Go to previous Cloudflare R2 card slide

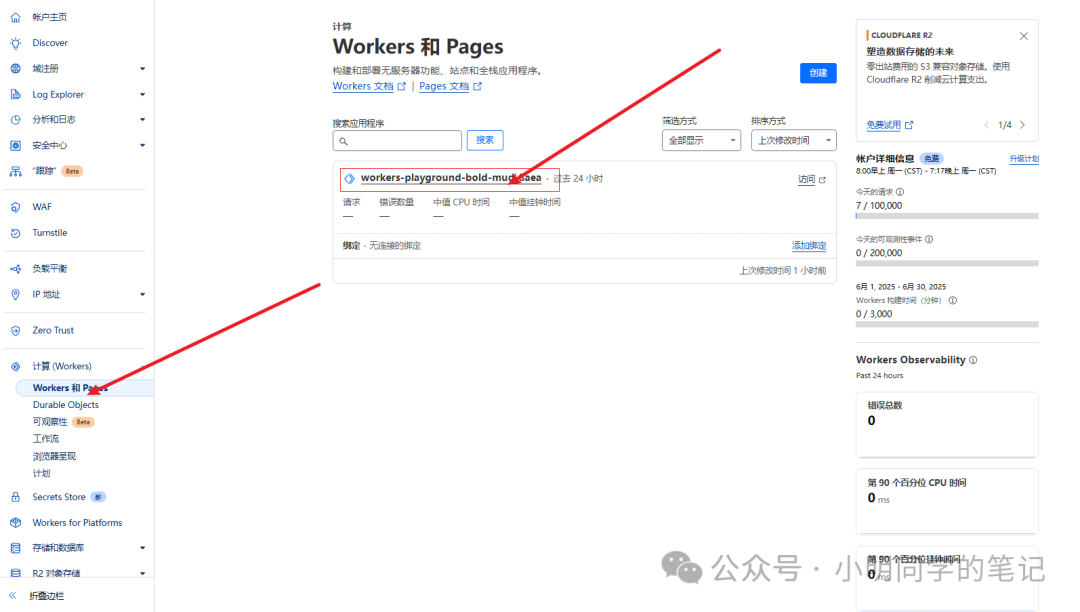pos(987,125)
